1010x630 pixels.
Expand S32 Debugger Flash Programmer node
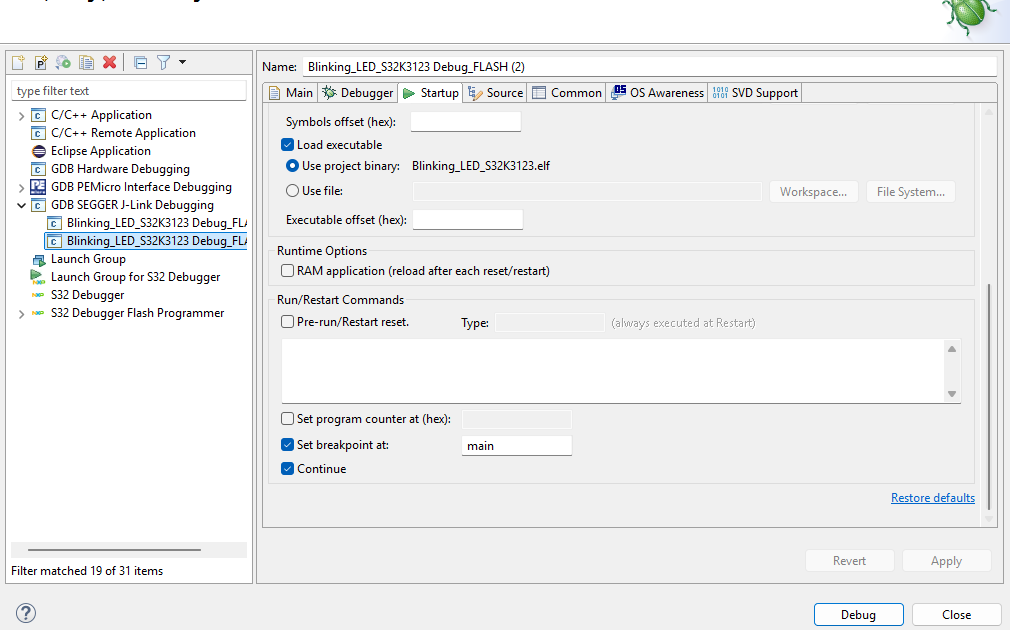pos(21,314)
